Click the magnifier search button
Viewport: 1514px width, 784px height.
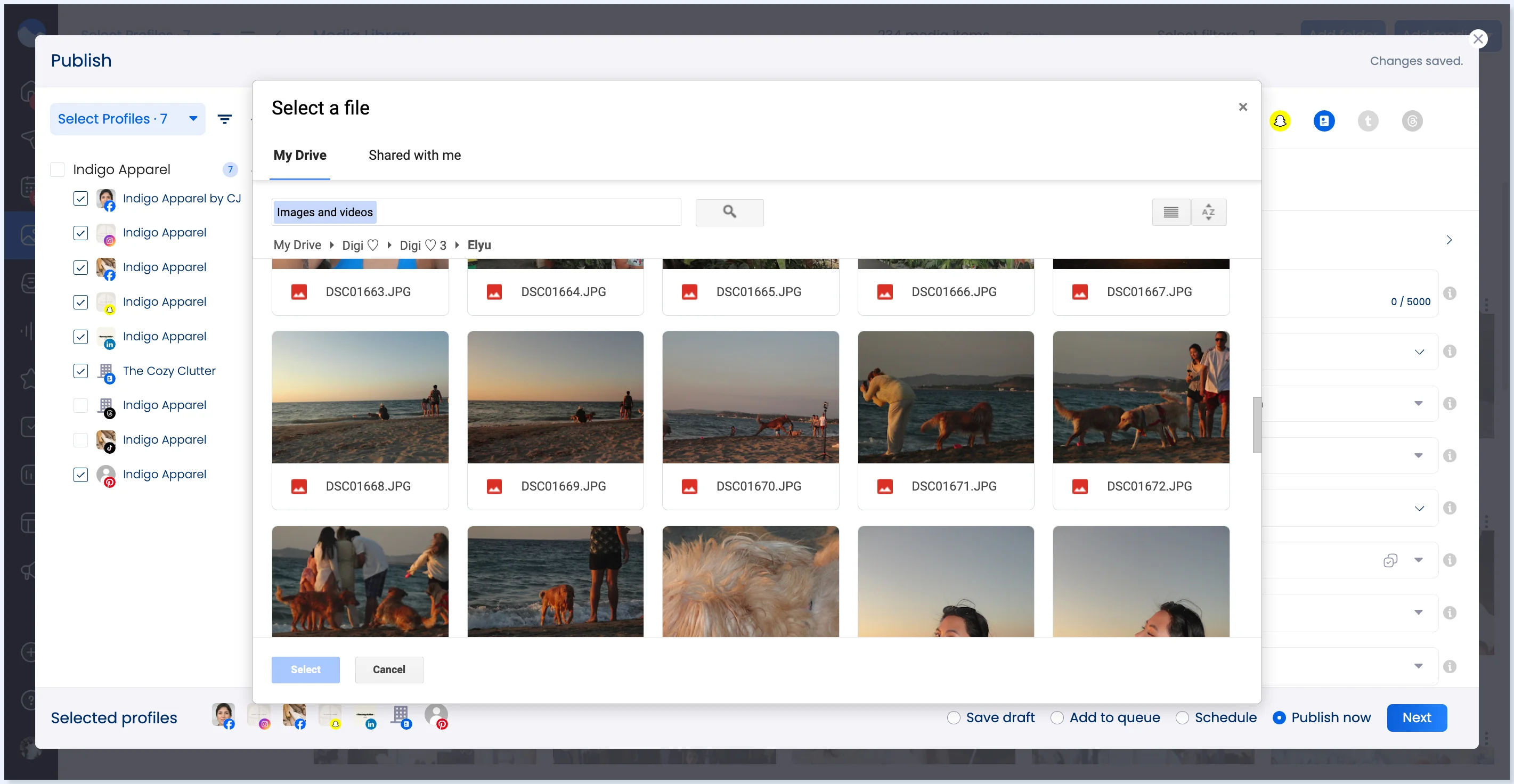coord(729,212)
